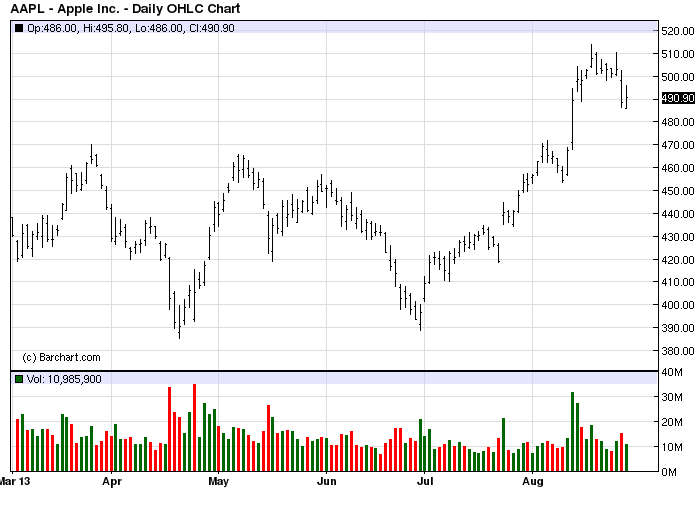Click the 410.00 price axis label

point(678,282)
